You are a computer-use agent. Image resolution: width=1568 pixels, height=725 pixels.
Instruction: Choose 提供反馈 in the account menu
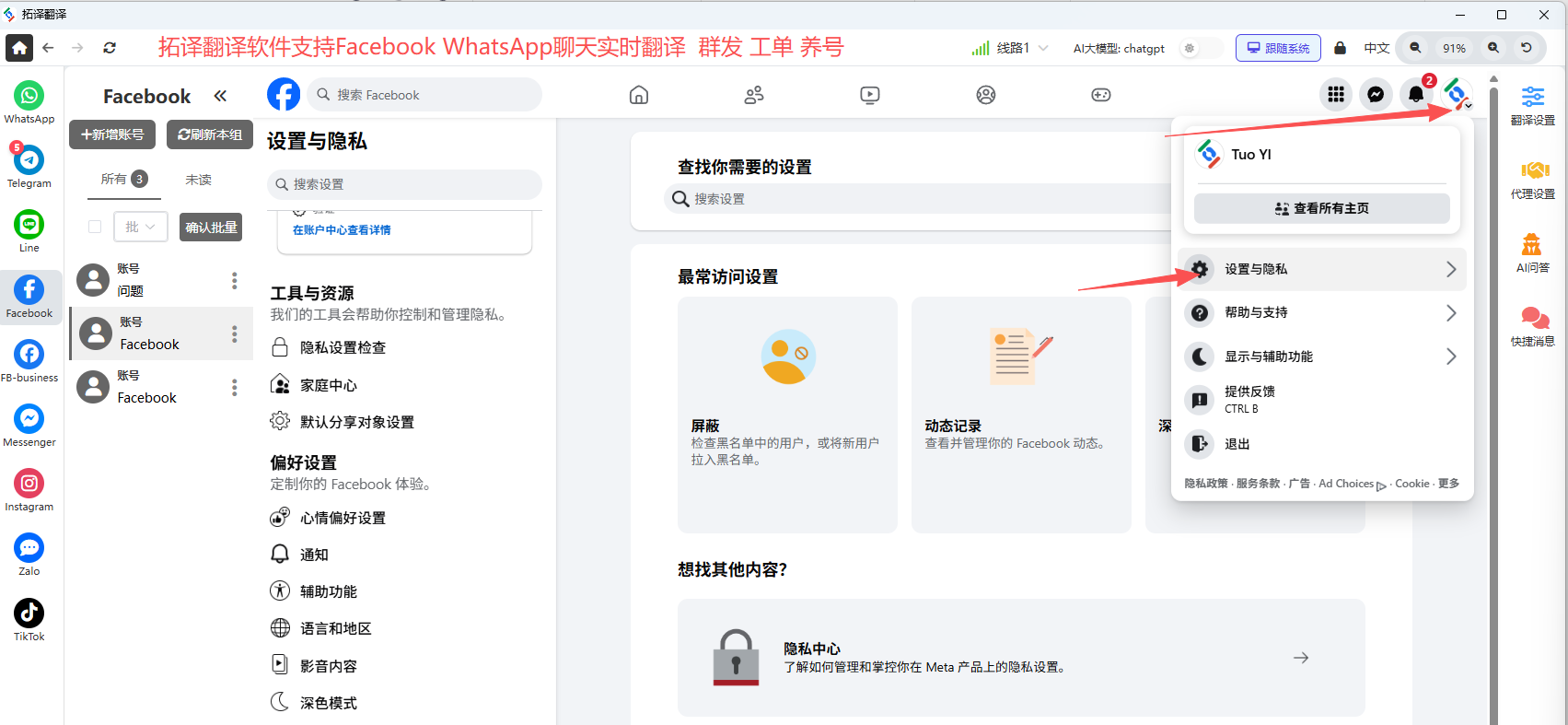click(x=1321, y=400)
